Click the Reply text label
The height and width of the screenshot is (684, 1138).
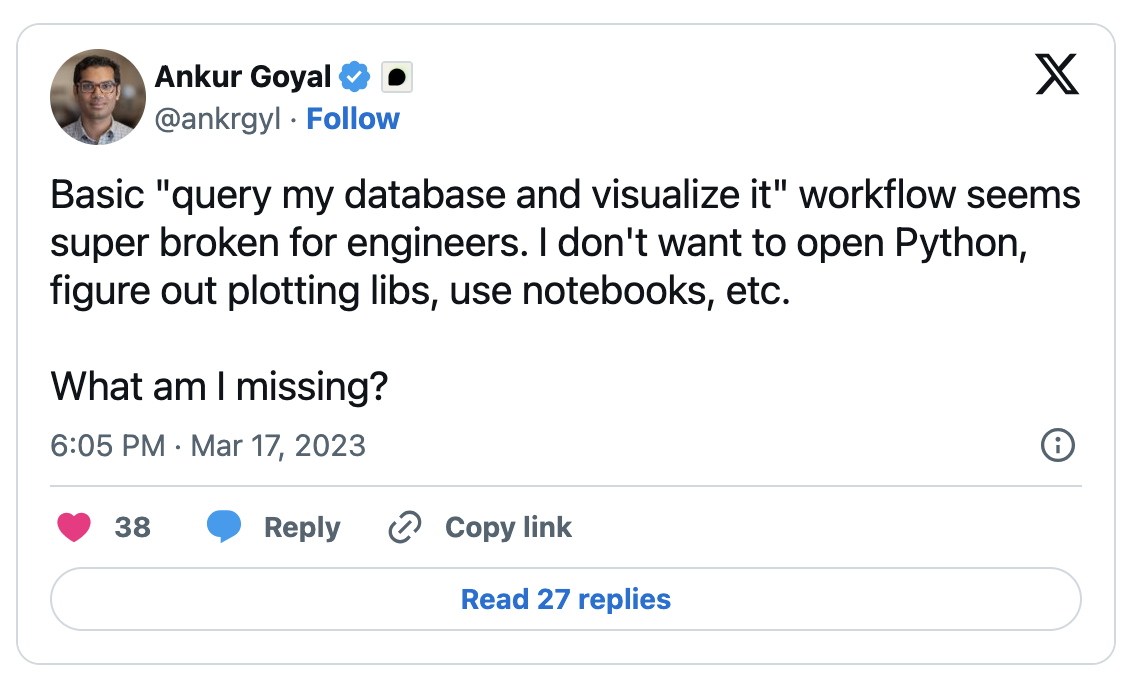click(x=302, y=527)
